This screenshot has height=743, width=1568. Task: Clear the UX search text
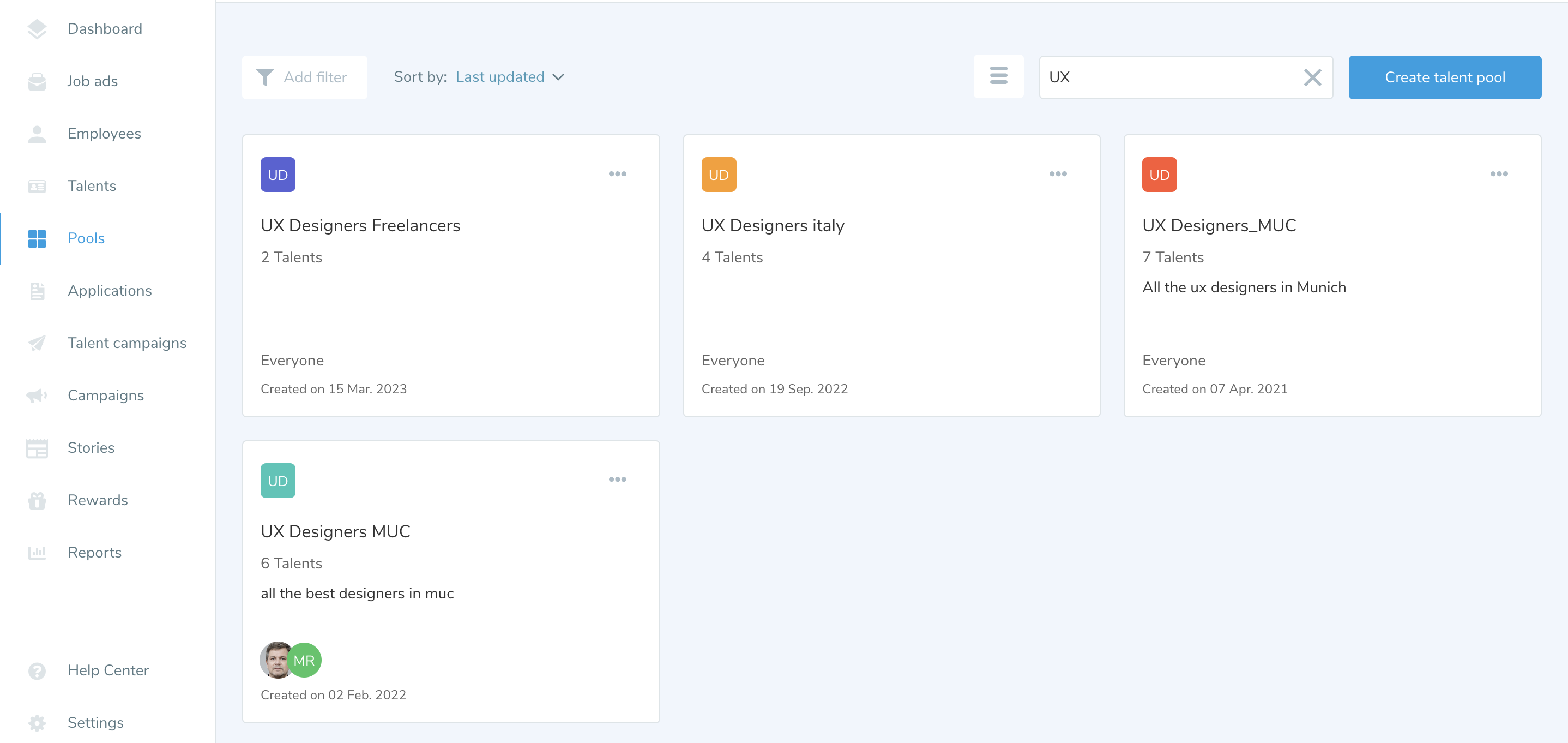coord(1312,77)
